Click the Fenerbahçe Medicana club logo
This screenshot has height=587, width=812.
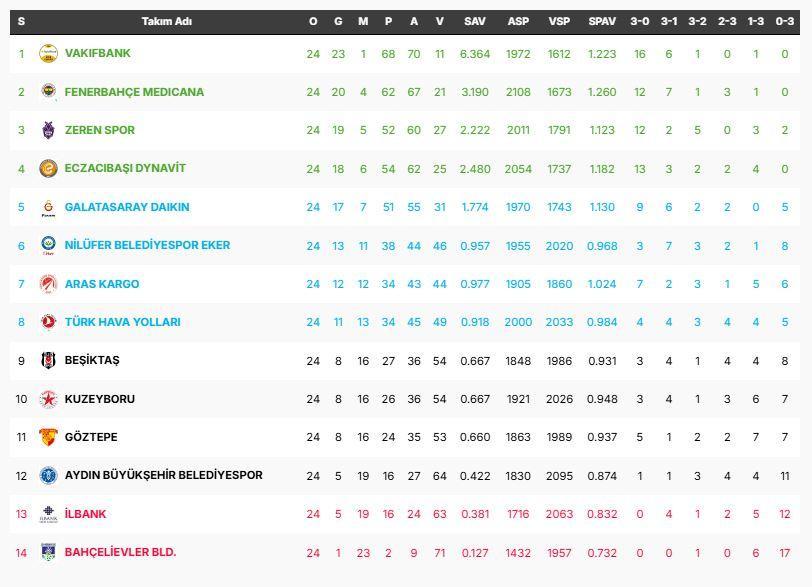(x=48, y=92)
